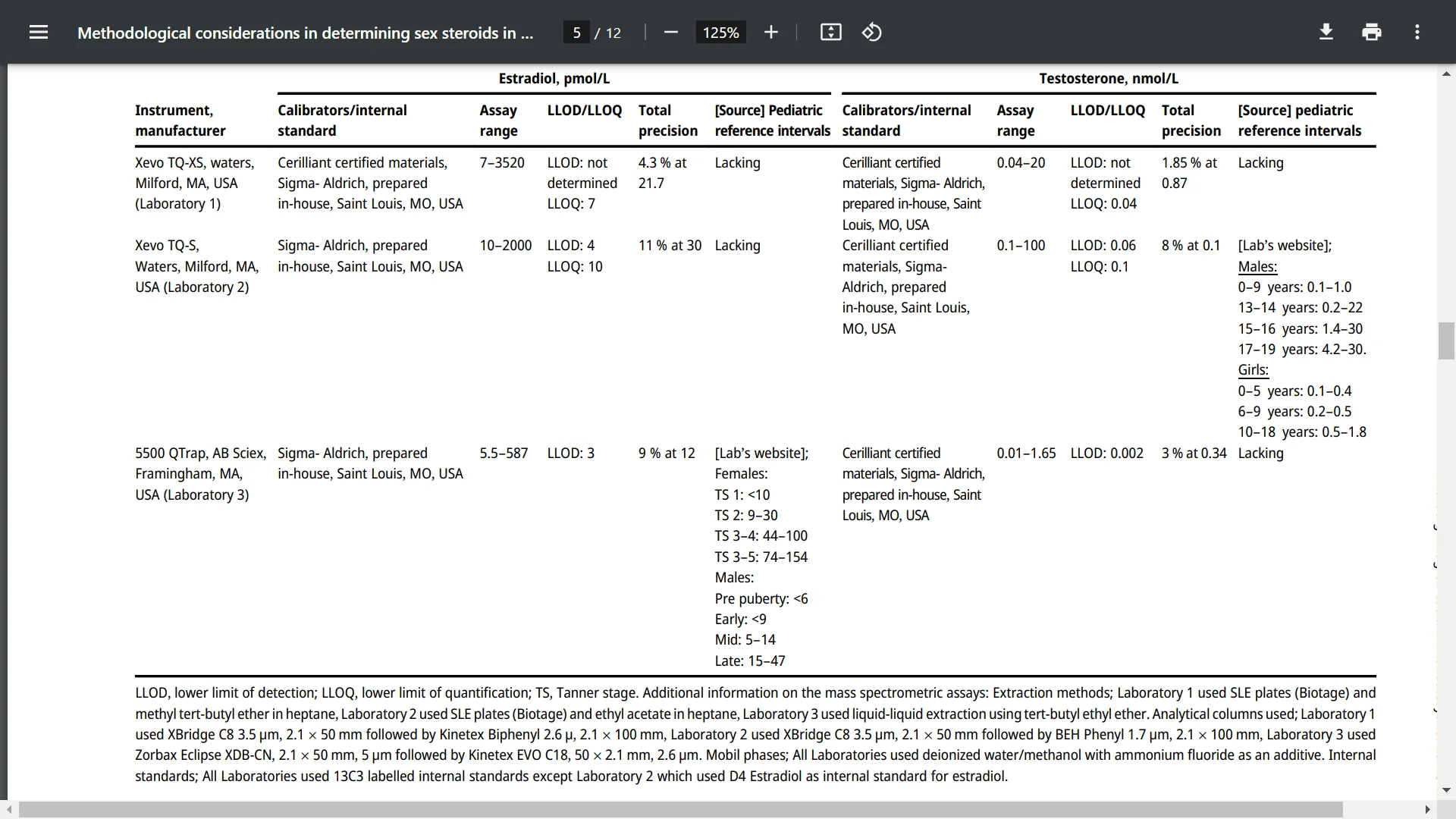
Task: Click the 'USA (Laboratory 2)' text
Action: (192, 287)
